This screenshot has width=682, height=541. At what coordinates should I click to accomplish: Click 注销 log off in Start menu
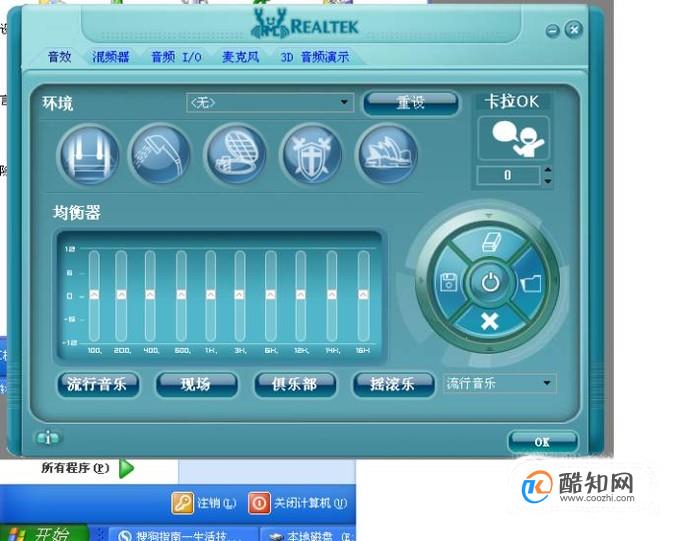coord(204,503)
